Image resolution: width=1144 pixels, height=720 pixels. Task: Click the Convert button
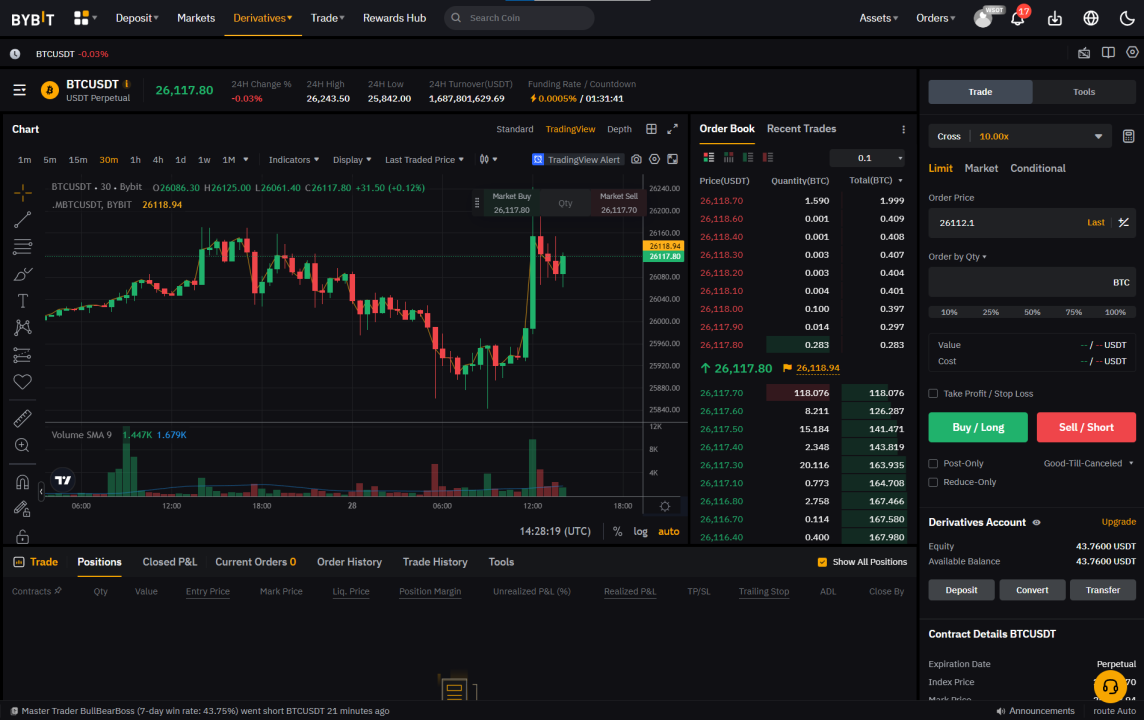pyautogui.click(x=1032, y=590)
